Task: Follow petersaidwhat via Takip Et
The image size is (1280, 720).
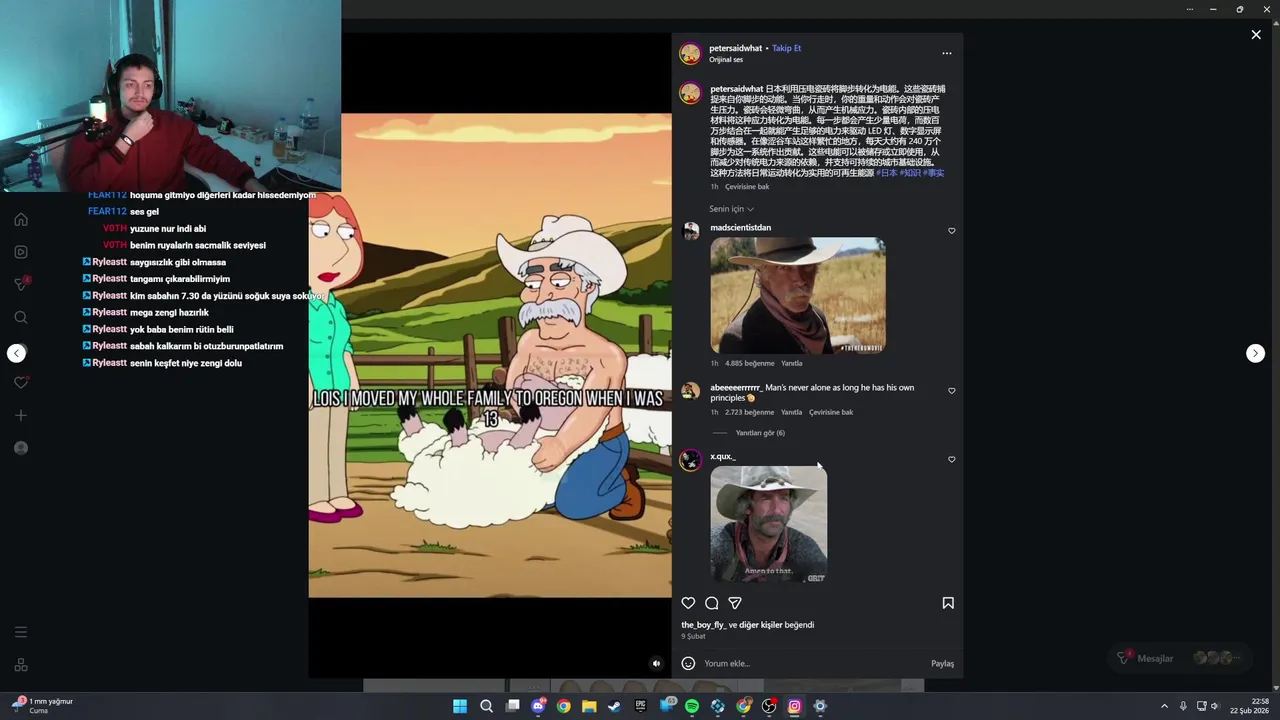Action: pos(786,48)
